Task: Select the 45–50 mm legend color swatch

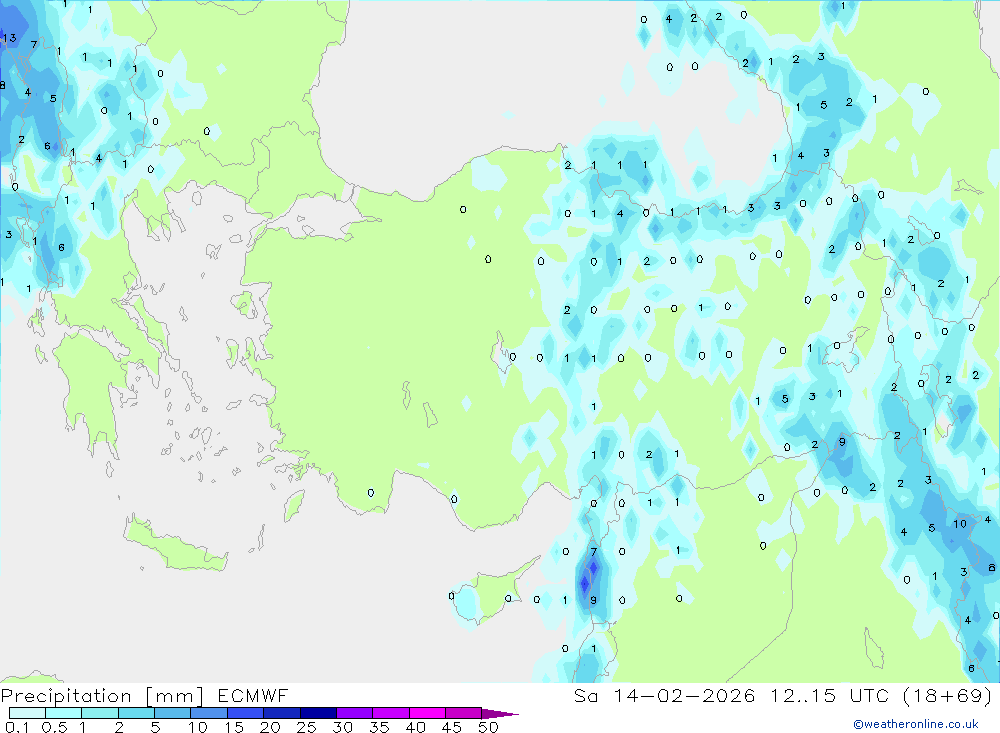Action: pyautogui.click(x=464, y=713)
